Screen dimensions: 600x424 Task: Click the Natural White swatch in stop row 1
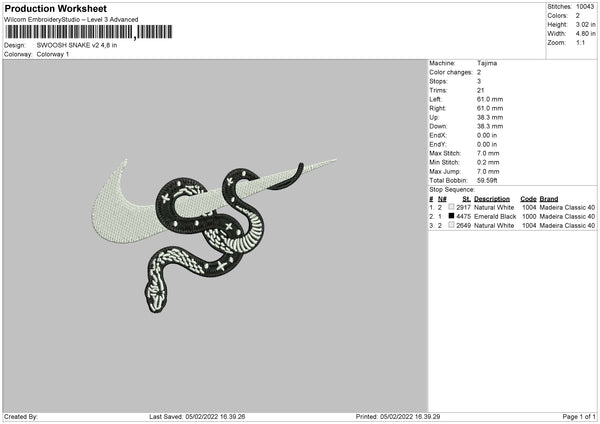pyautogui.click(x=451, y=207)
